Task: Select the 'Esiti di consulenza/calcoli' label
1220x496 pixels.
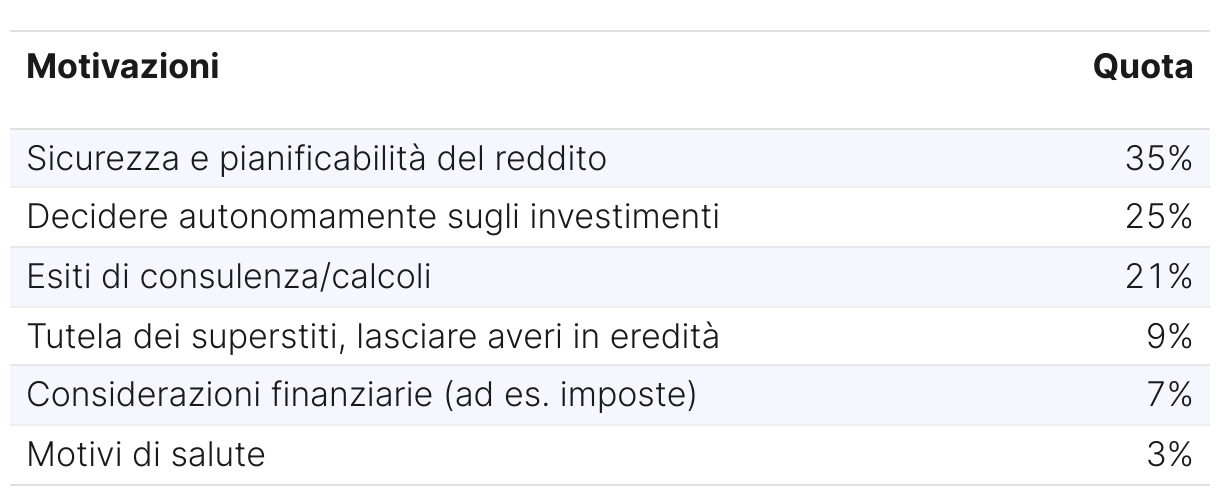Action: (229, 277)
